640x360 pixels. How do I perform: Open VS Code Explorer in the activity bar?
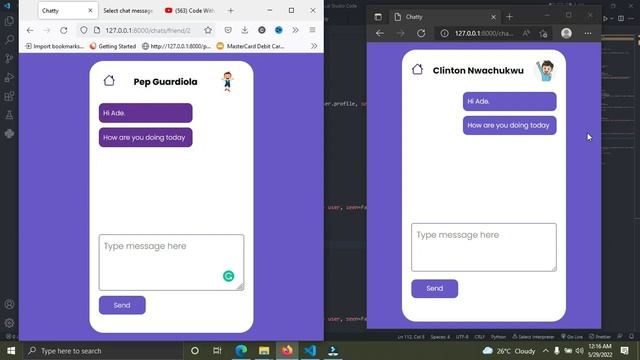(9, 21)
